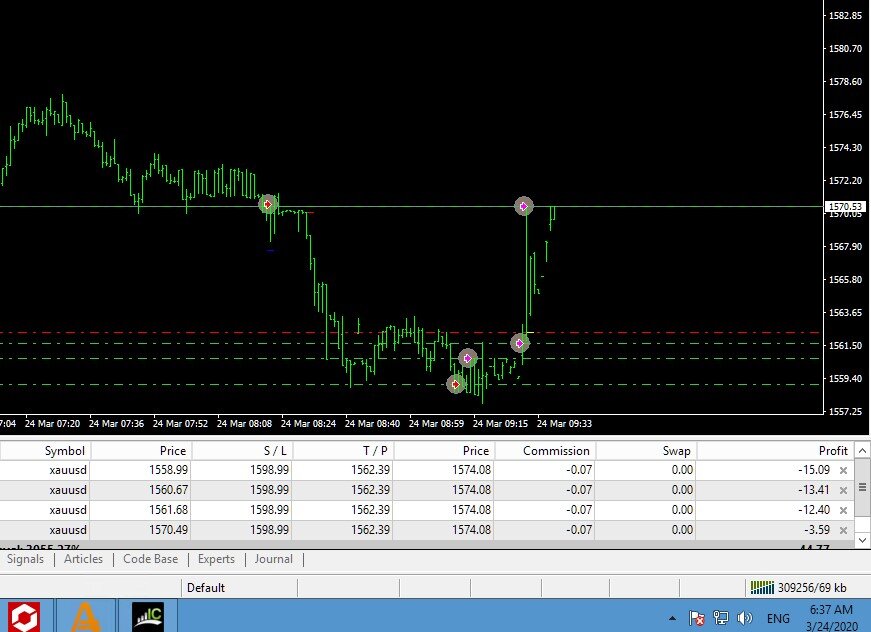This screenshot has height=632, width=871.
Task: Close the xauusd position opened at 1558.99
Action: [843, 470]
